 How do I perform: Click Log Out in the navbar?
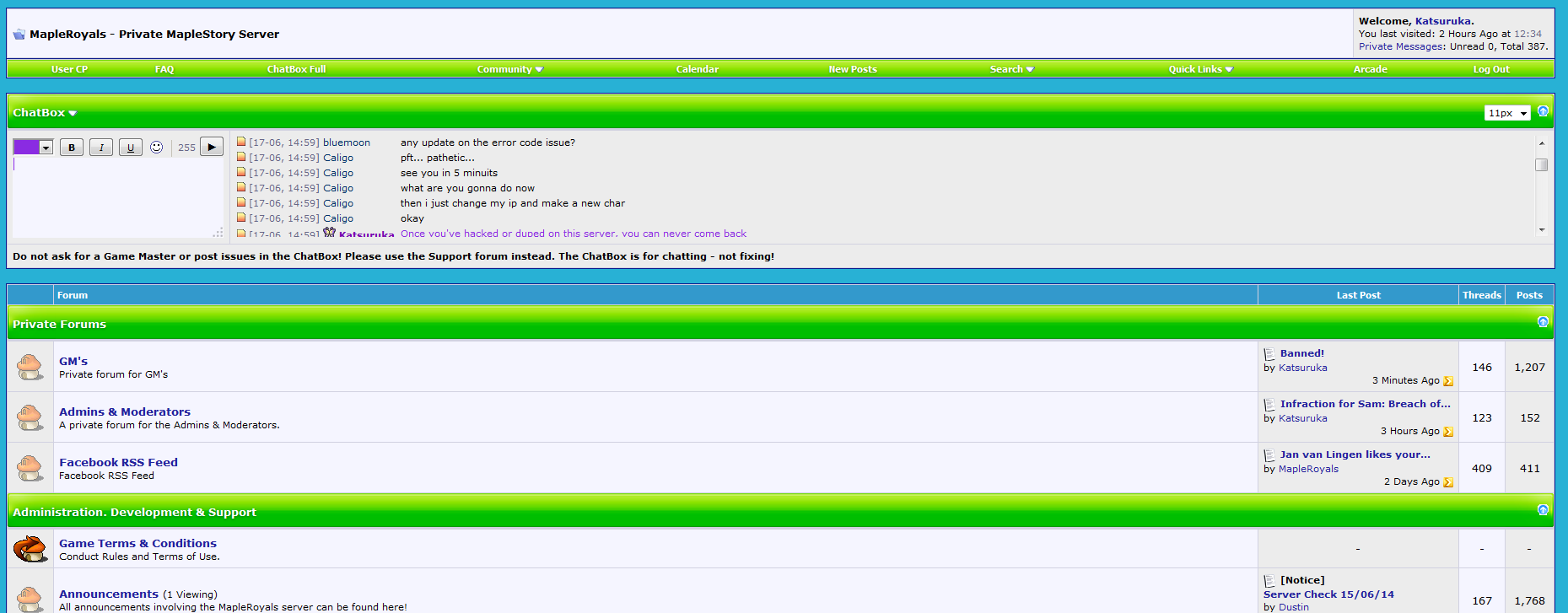1491,69
